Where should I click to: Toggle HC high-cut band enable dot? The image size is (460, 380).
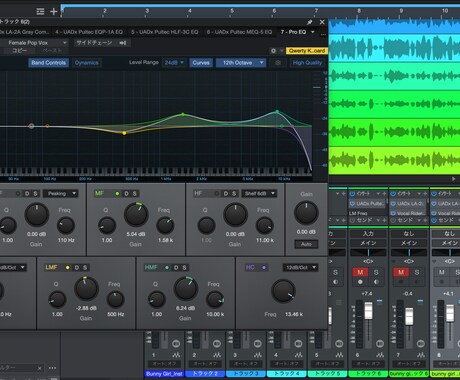point(264,267)
